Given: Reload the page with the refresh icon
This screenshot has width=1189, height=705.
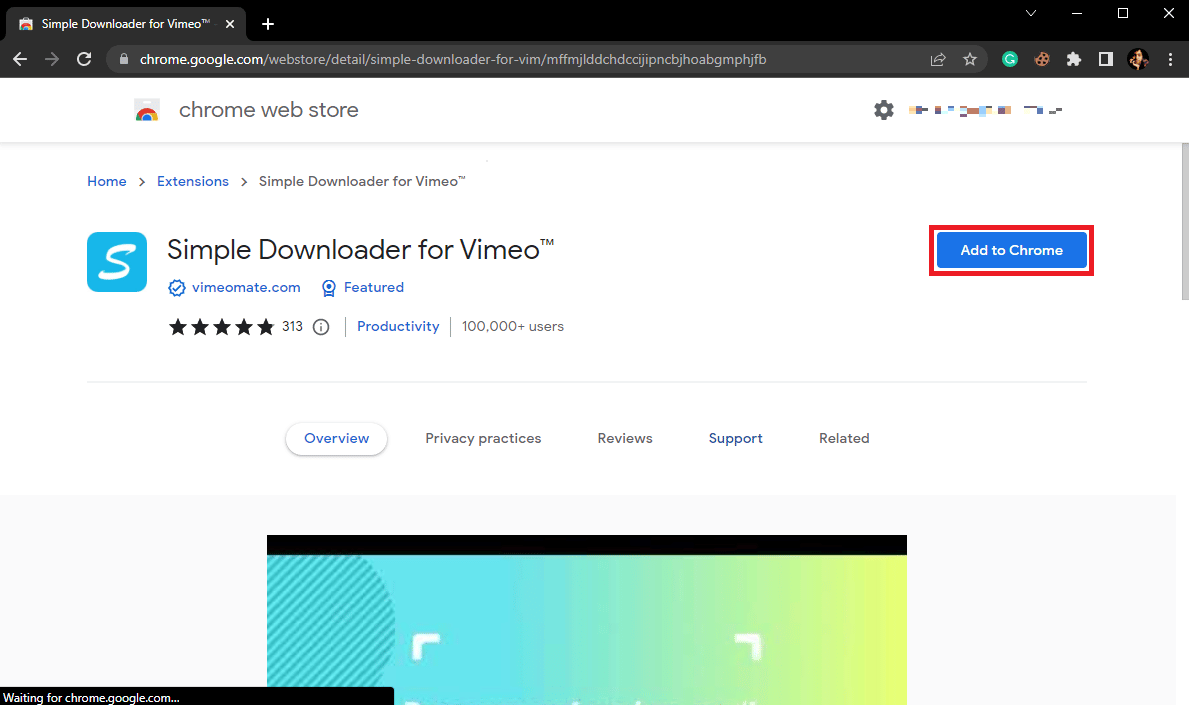Looking at the screenshot, I should (84, 59).
